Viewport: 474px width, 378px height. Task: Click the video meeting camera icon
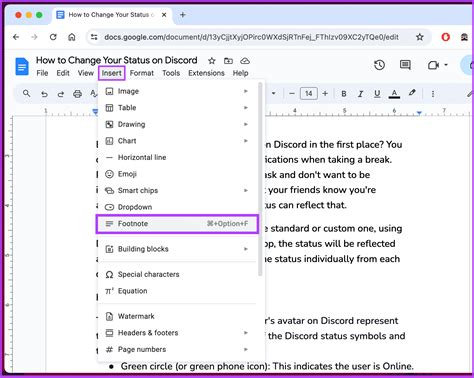[x=433, y=65]
